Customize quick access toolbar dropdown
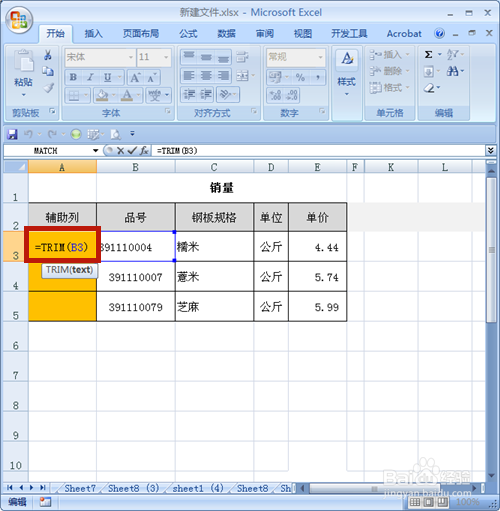Viewport: 500px width, 511px height. (x=132, y=134)
